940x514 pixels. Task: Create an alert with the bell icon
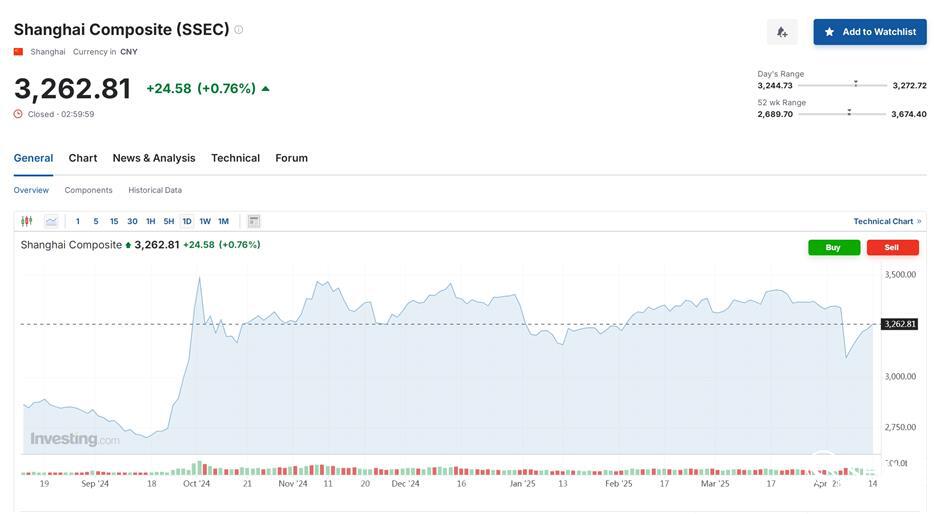click(x=782, y=32)
